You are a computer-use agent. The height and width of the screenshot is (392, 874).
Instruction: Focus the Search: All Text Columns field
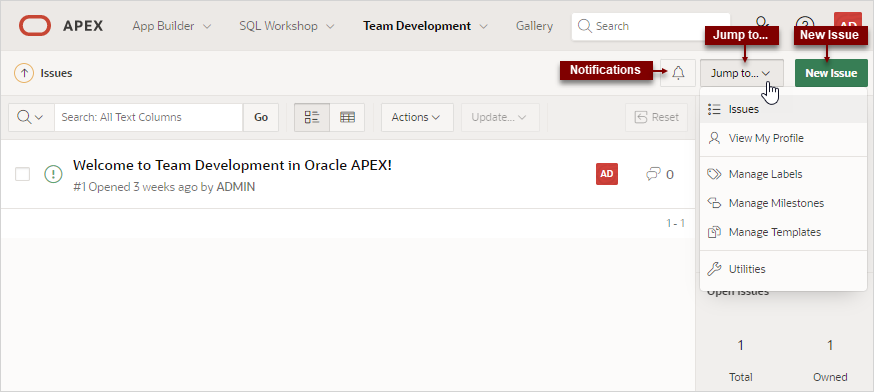149,117
